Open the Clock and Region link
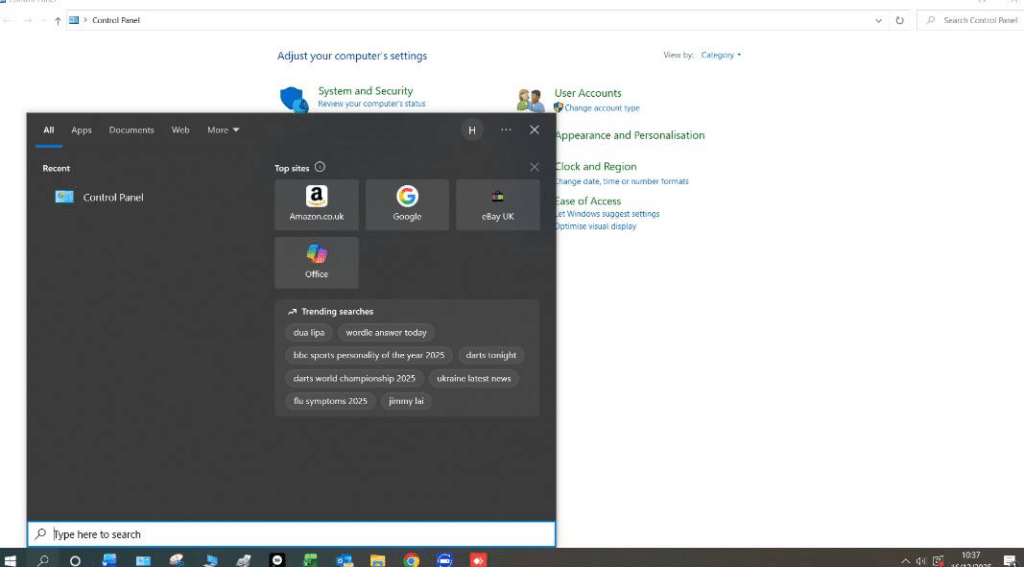 [x=596, y=167]
